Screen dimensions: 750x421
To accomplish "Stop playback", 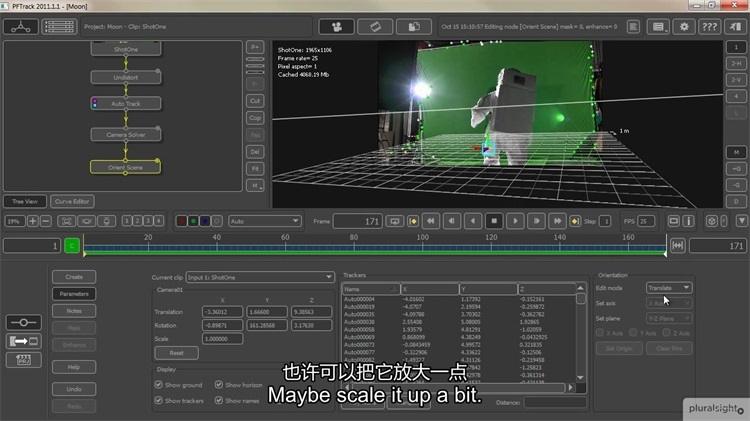I will (494, 221).
